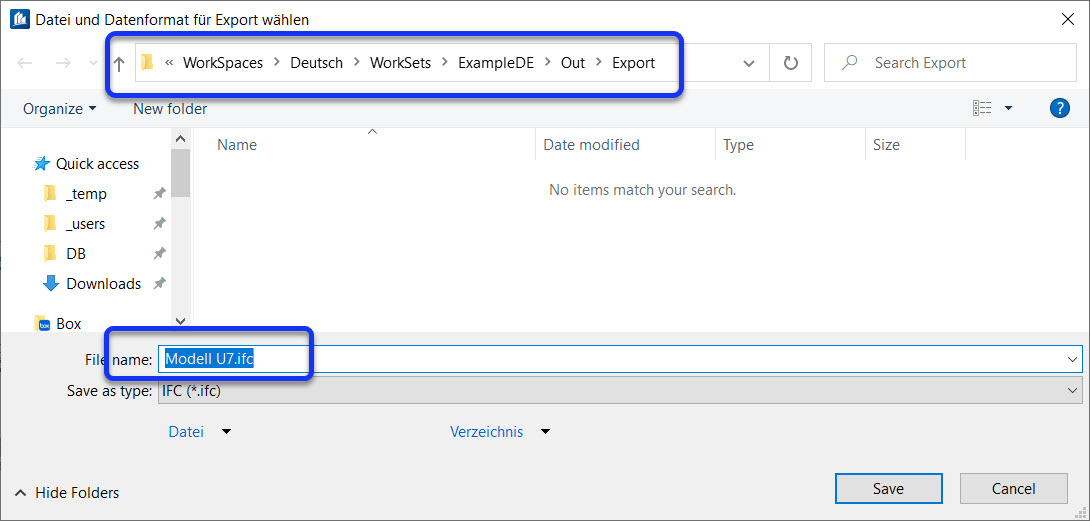This screenshot has width=1090, height=521.
Task: Expand the File name dropdown arrow
Action: click(x=1074, y=359)
